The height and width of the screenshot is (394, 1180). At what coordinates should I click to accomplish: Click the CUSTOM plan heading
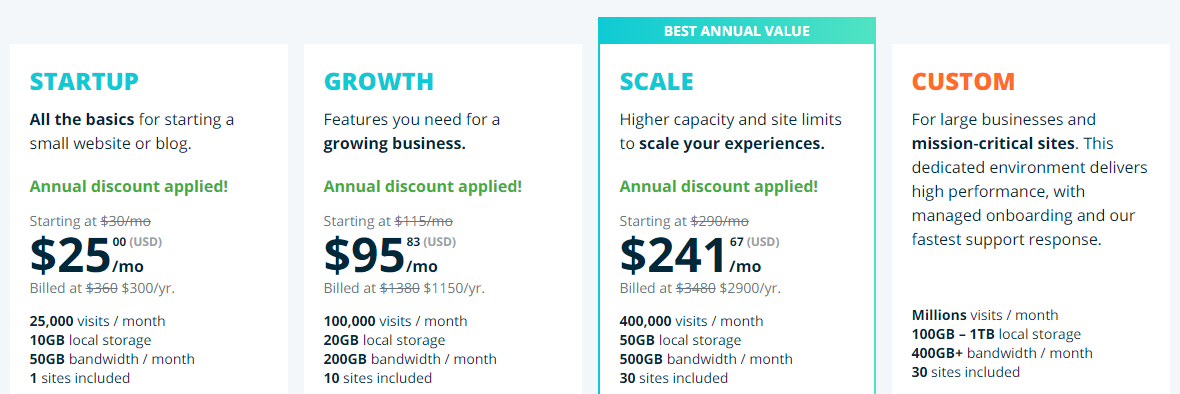coord(963,81)
